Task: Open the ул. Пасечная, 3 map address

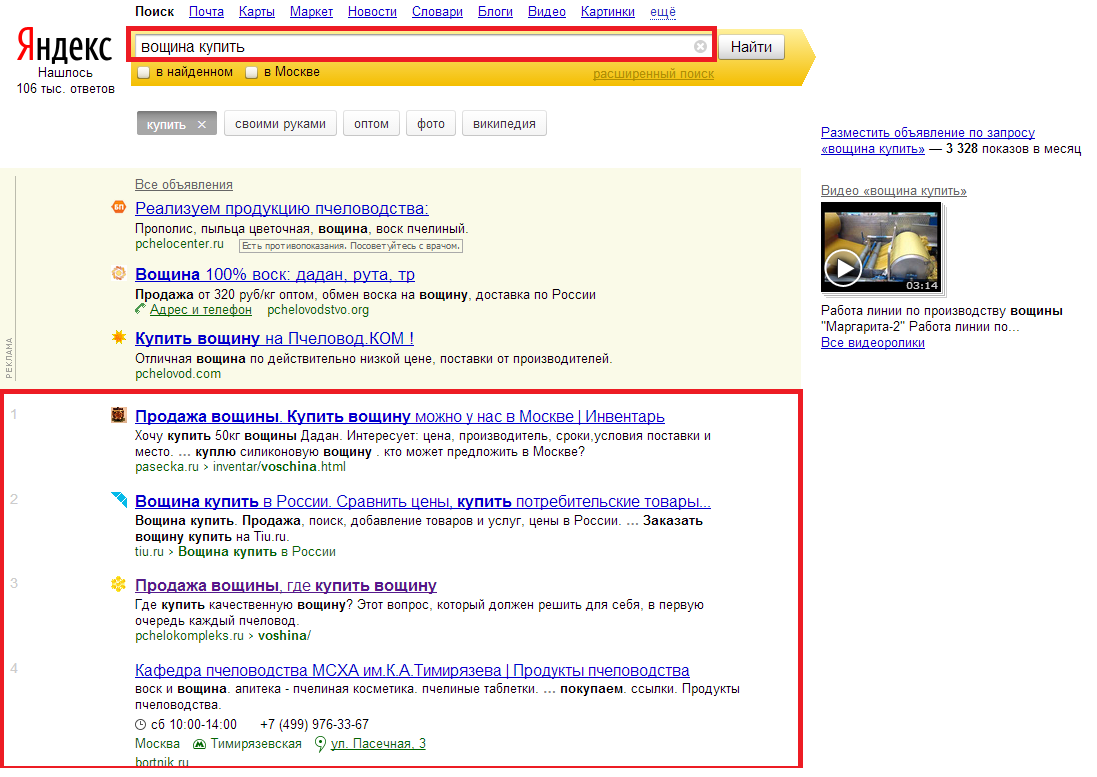Action: 377,743
